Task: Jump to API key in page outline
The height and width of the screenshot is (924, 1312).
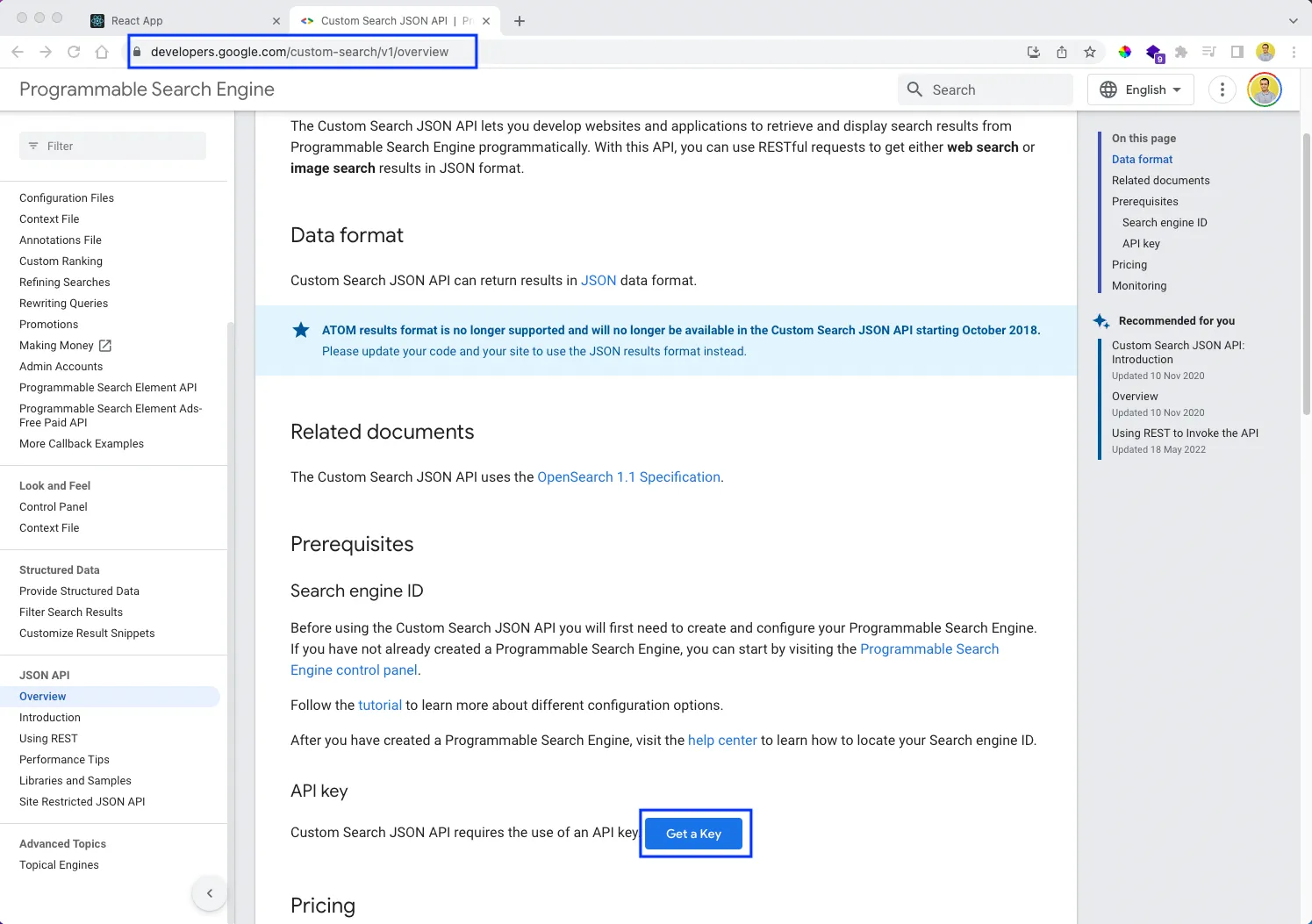Action: (1141, 244)
